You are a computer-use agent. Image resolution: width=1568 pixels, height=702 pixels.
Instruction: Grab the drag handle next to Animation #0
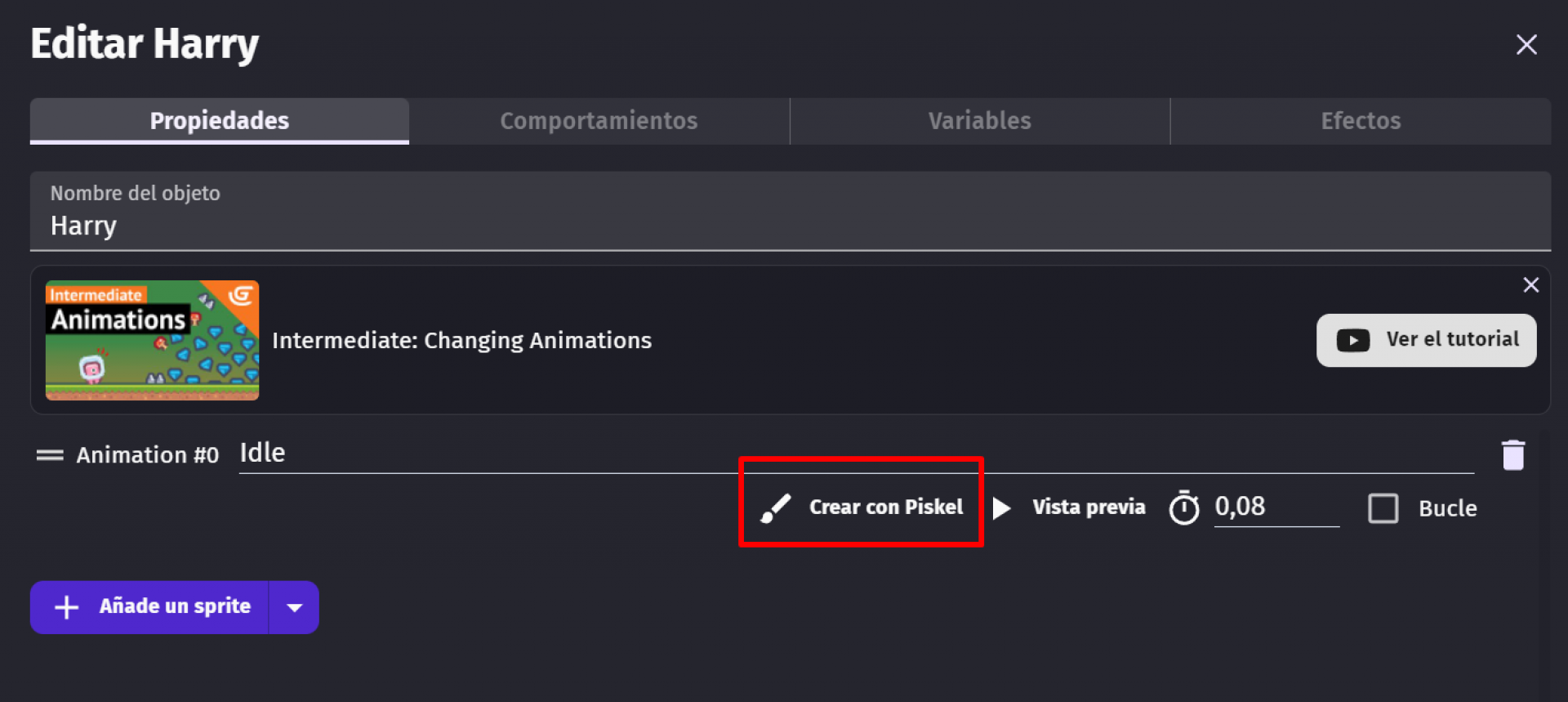click(x=50, y=455)
